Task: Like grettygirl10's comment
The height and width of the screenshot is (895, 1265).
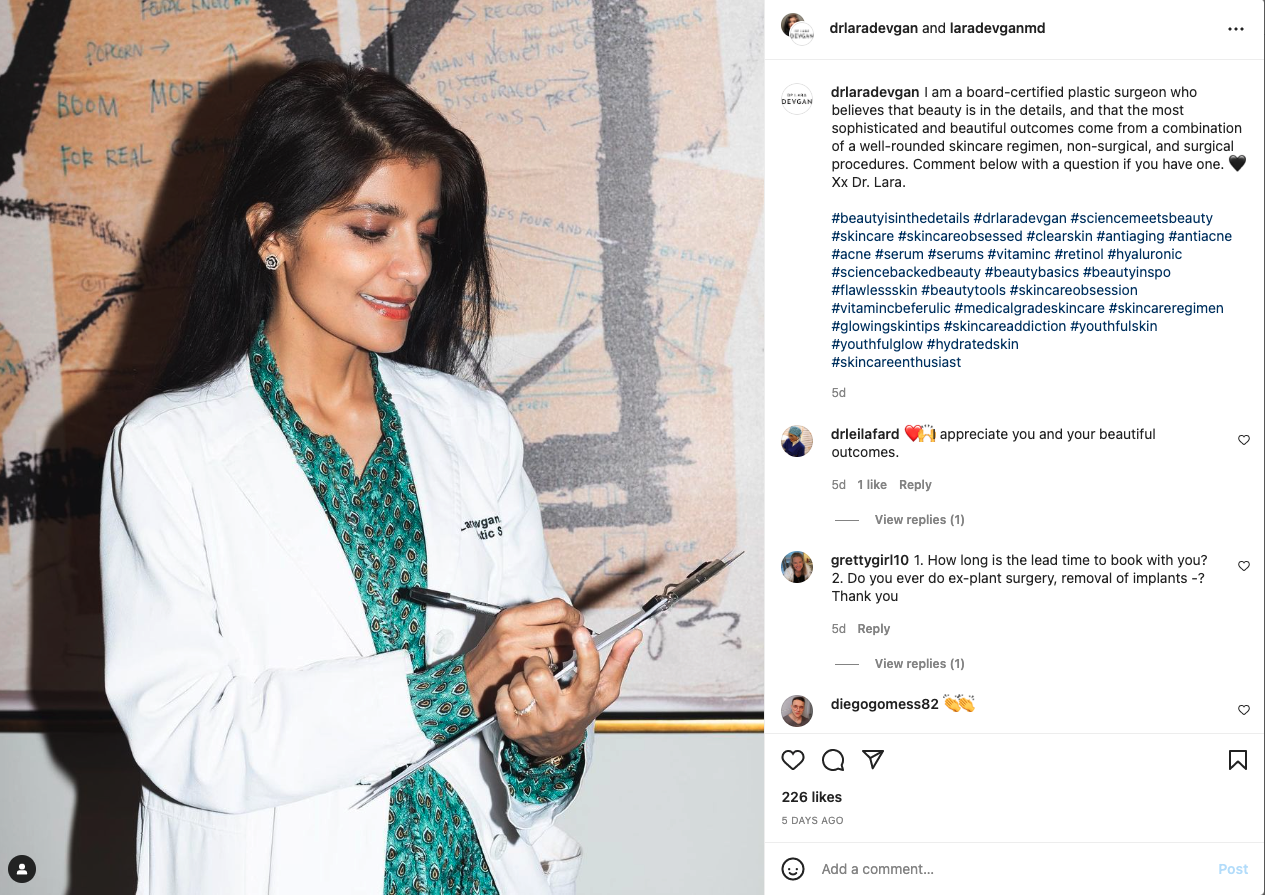Action: coord(1244,566)
